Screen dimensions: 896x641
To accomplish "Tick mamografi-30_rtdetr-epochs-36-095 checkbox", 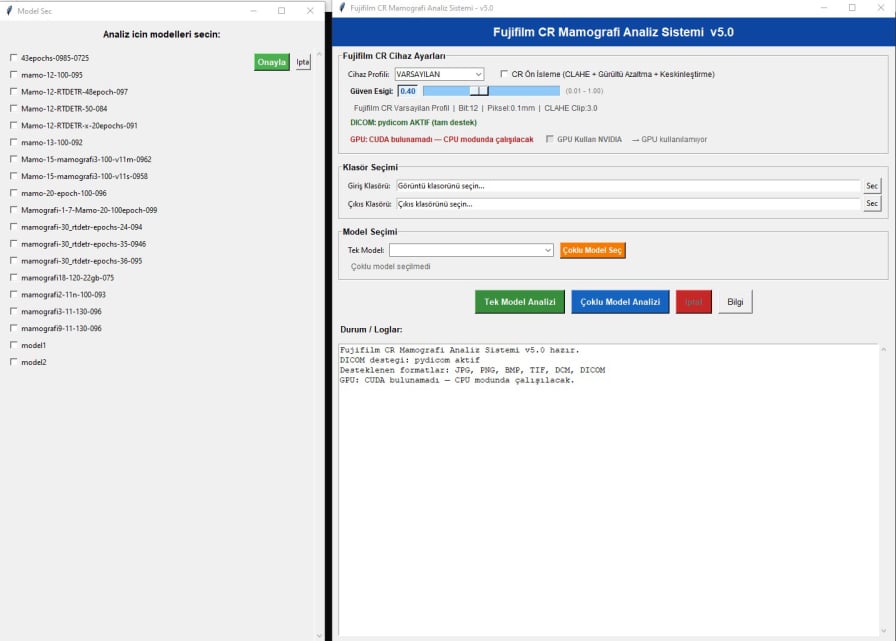I will click(13, 261).
